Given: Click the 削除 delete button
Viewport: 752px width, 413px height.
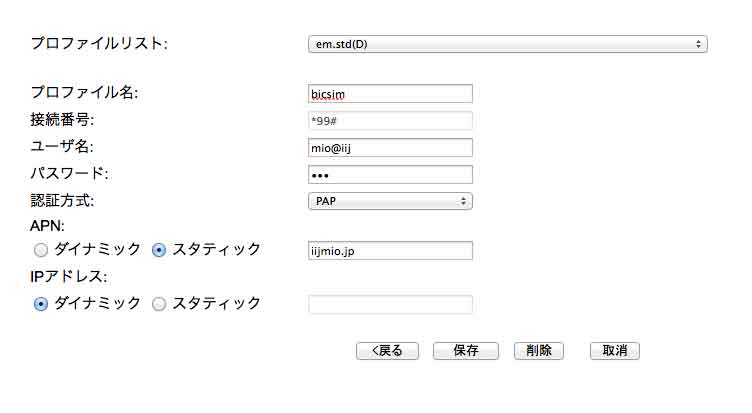Looking at the screenshot, I should click(x=539, y=351).
